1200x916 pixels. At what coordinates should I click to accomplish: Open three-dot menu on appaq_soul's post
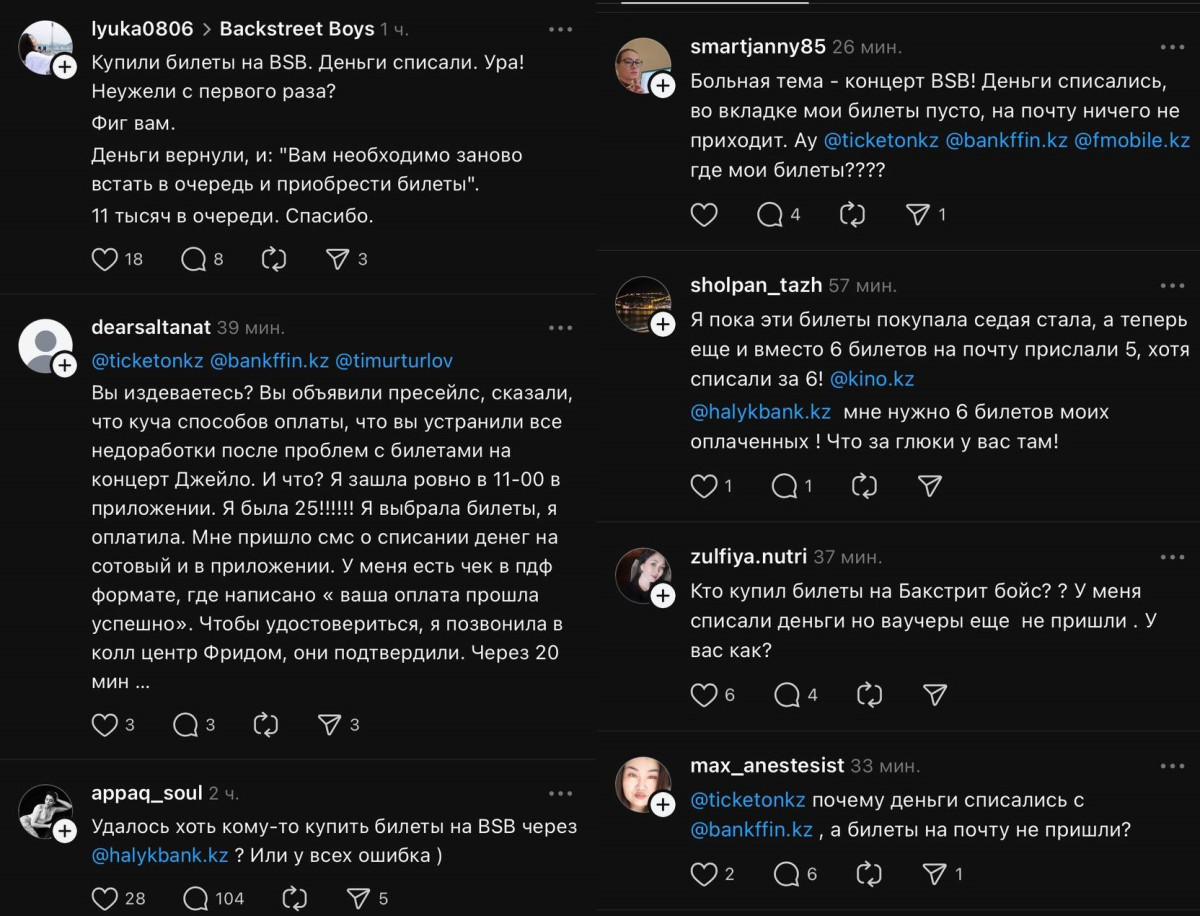(x=560, y=794)
